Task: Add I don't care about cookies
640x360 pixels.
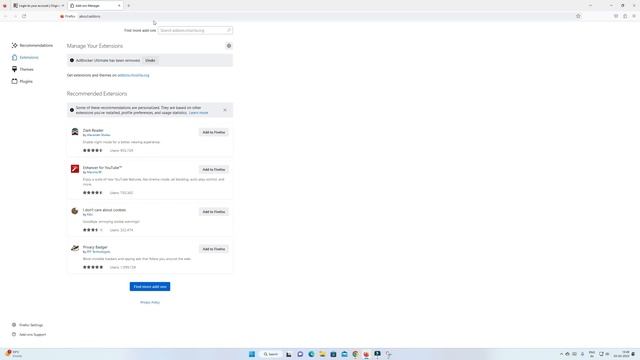Action: pyautogui.click(x=213, y=212)
